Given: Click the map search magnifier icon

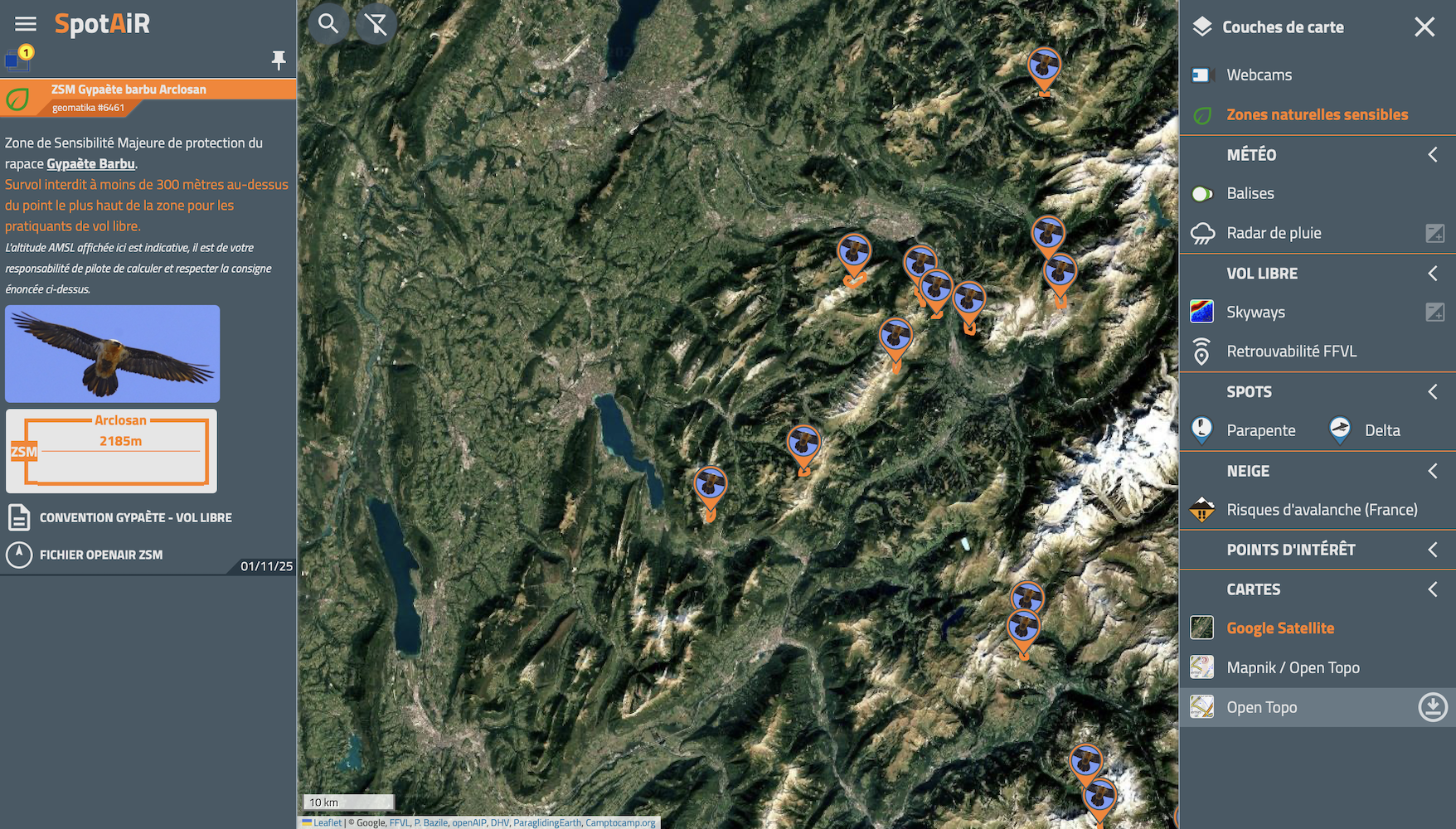Looking at the screenshot, I should (x=328, y=24).
